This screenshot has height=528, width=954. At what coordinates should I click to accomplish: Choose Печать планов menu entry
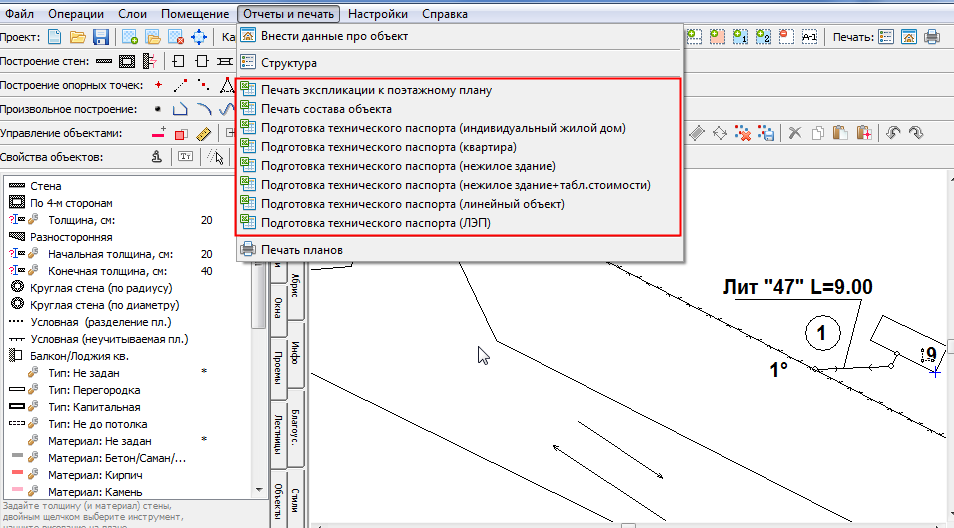460,249
